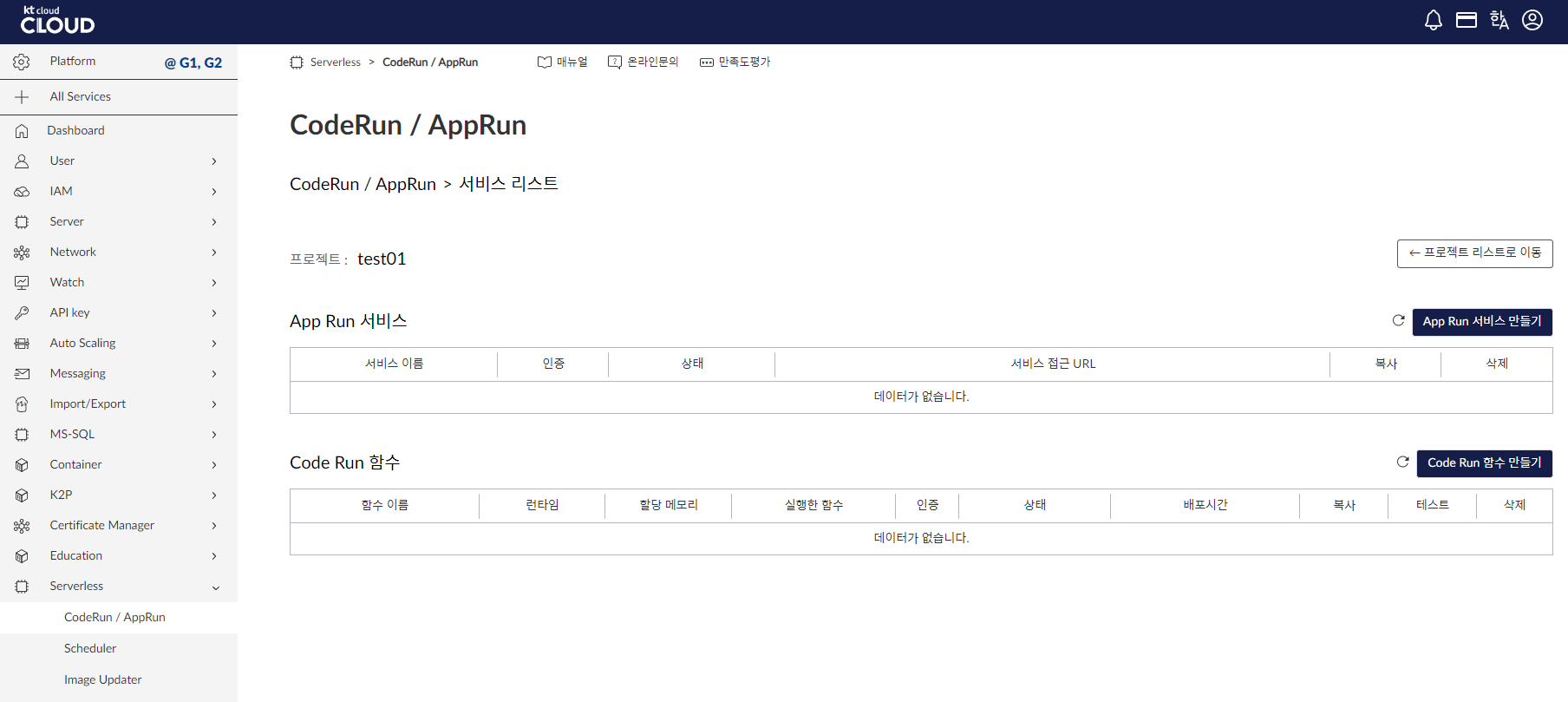Click the Import/Export icon
Viewport: 1568px width, 702px height.
click(22, 404)
